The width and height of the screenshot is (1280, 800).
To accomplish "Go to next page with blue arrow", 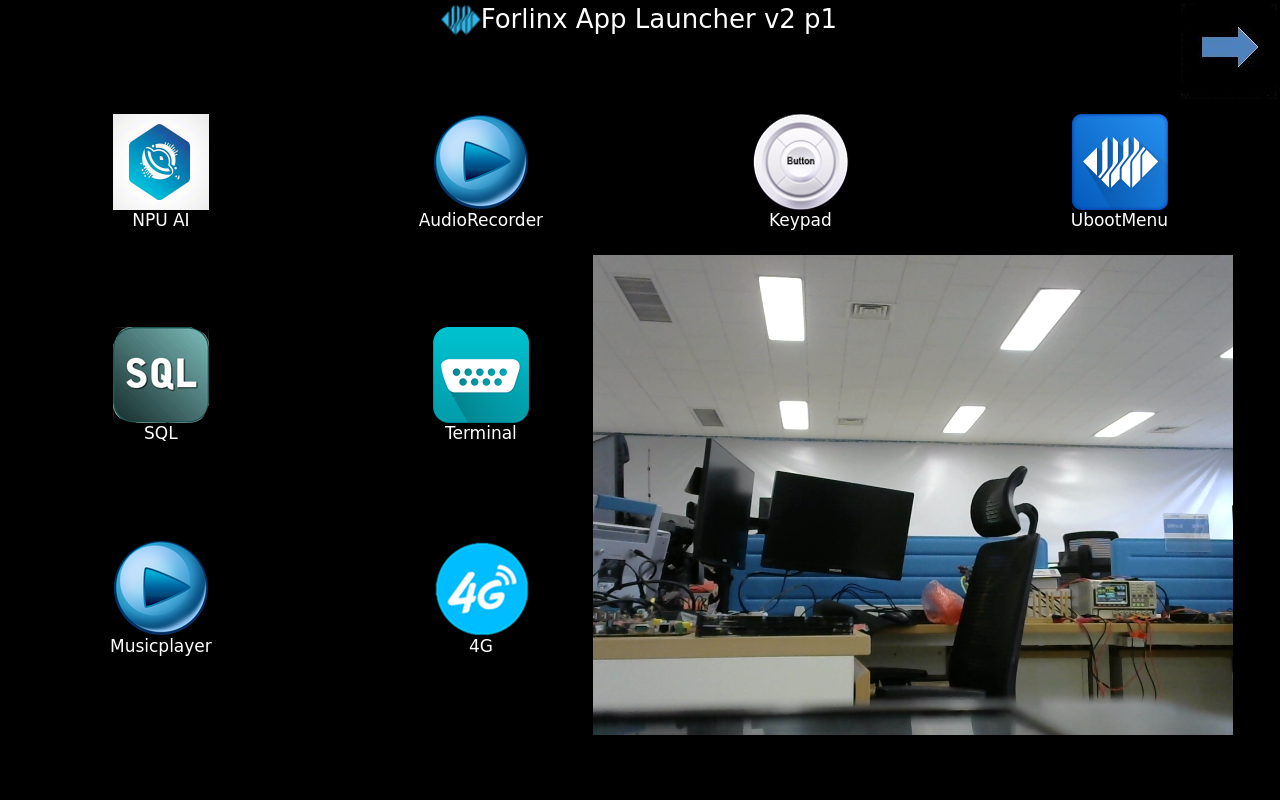I will point(1230,47).
